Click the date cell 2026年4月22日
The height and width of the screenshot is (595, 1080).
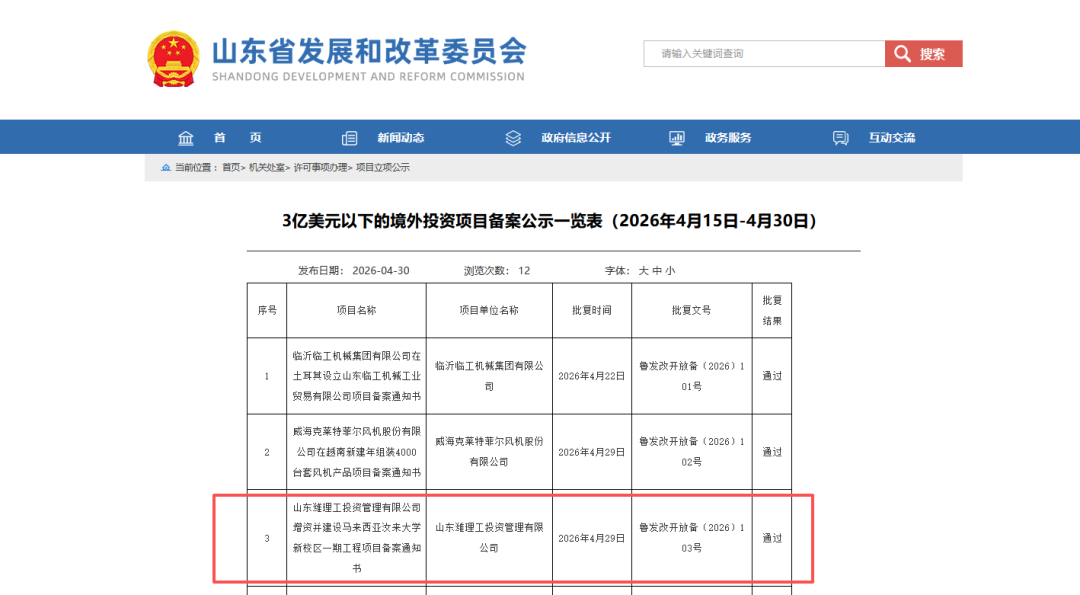point(592,376)
